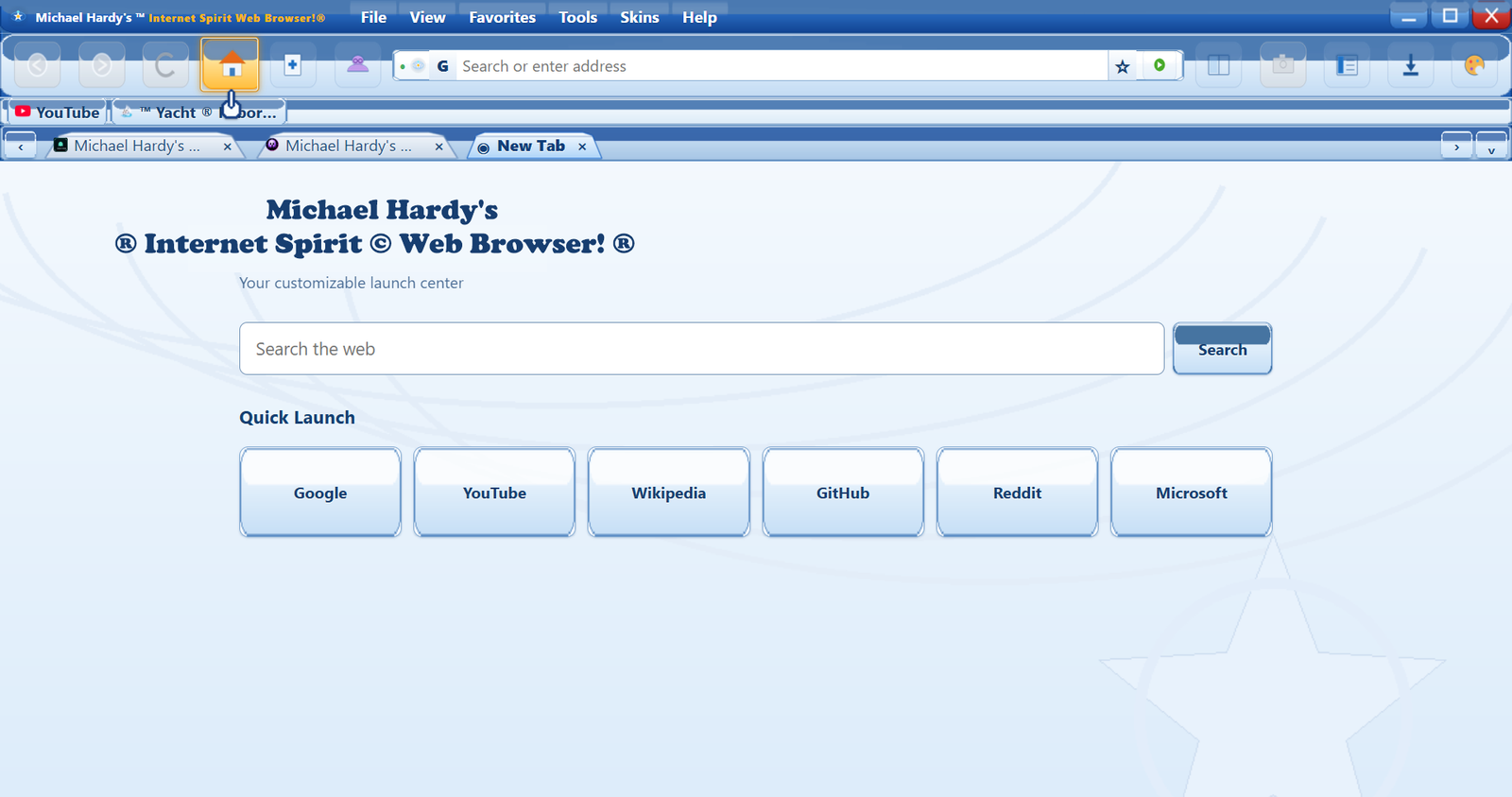Maximize the browser window
The height and width of the screenshot is (797, 1512).
click(1450, 16)
